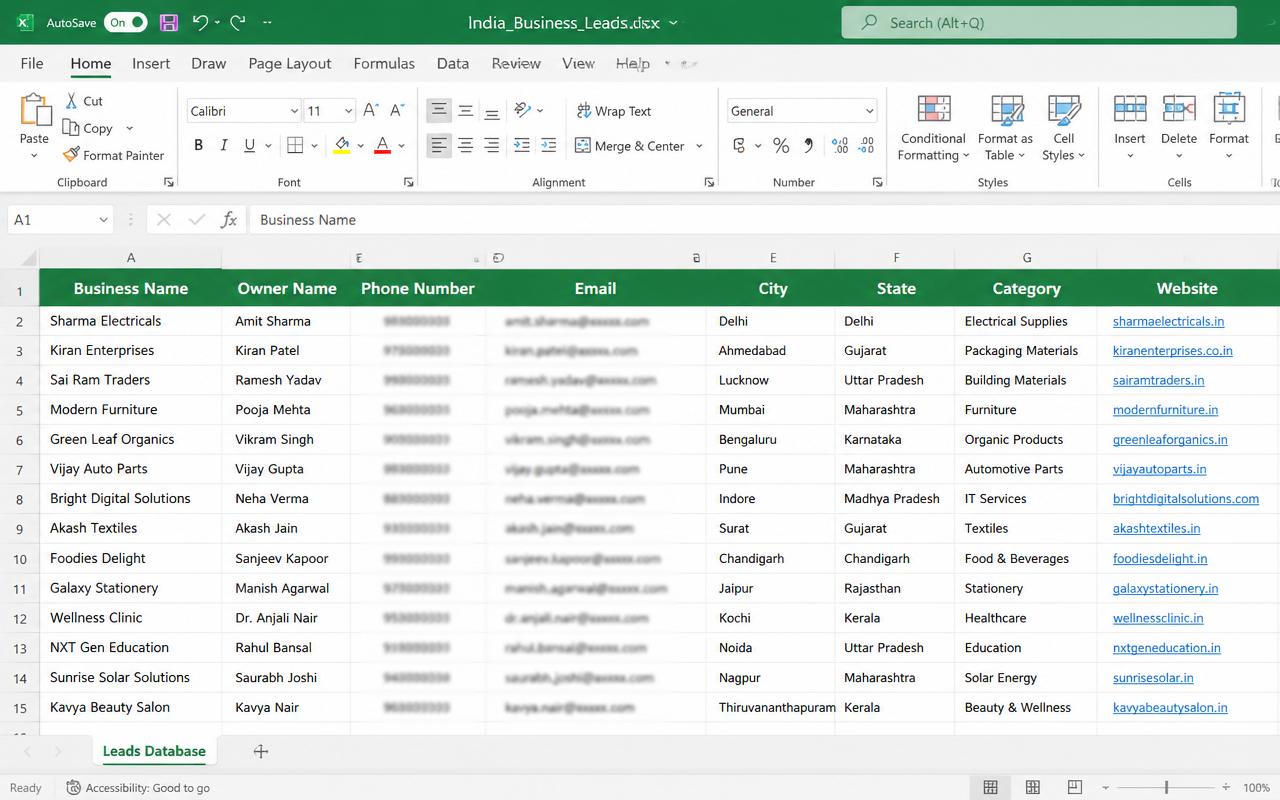Toggle Wrap Text
Image resolution: width=1280 pixels, height=800 pixels.
coord(613,111)
